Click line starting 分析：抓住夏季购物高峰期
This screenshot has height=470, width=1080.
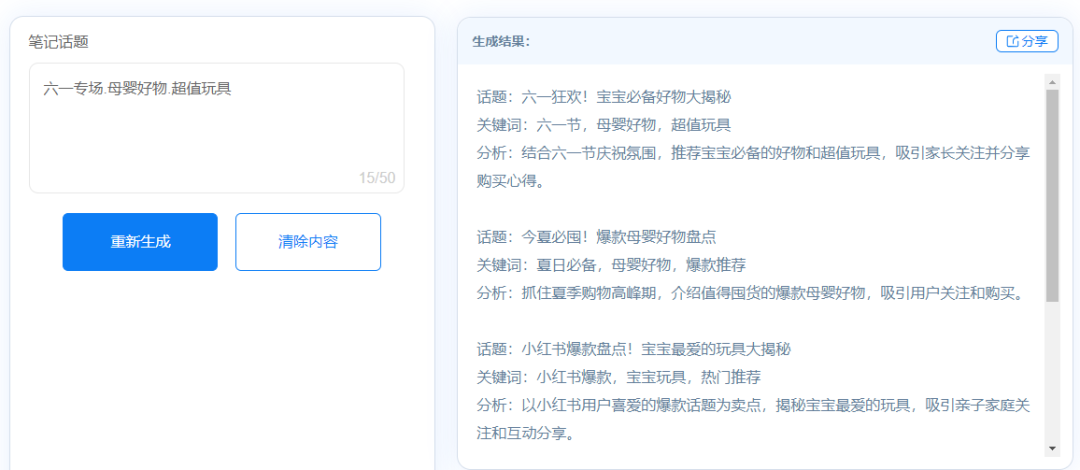point(751,294)
